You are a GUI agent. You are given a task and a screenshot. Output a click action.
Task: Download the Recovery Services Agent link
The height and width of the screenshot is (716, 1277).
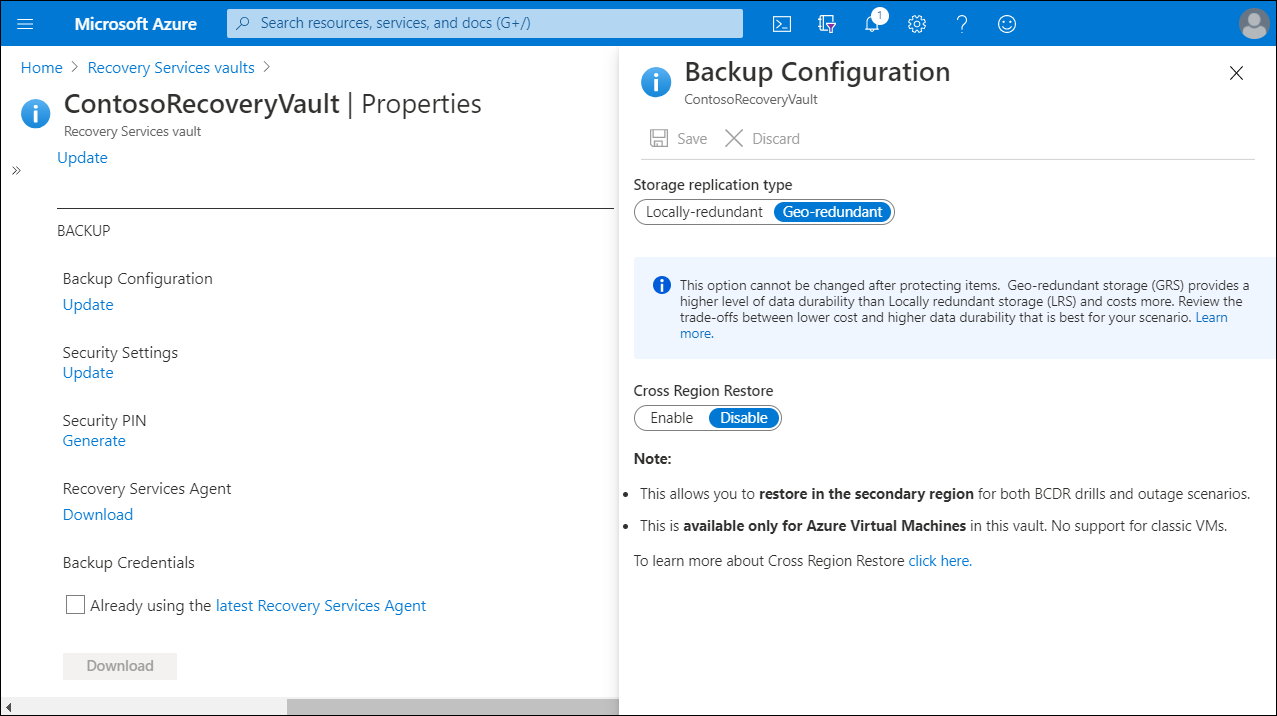(97, 515)
